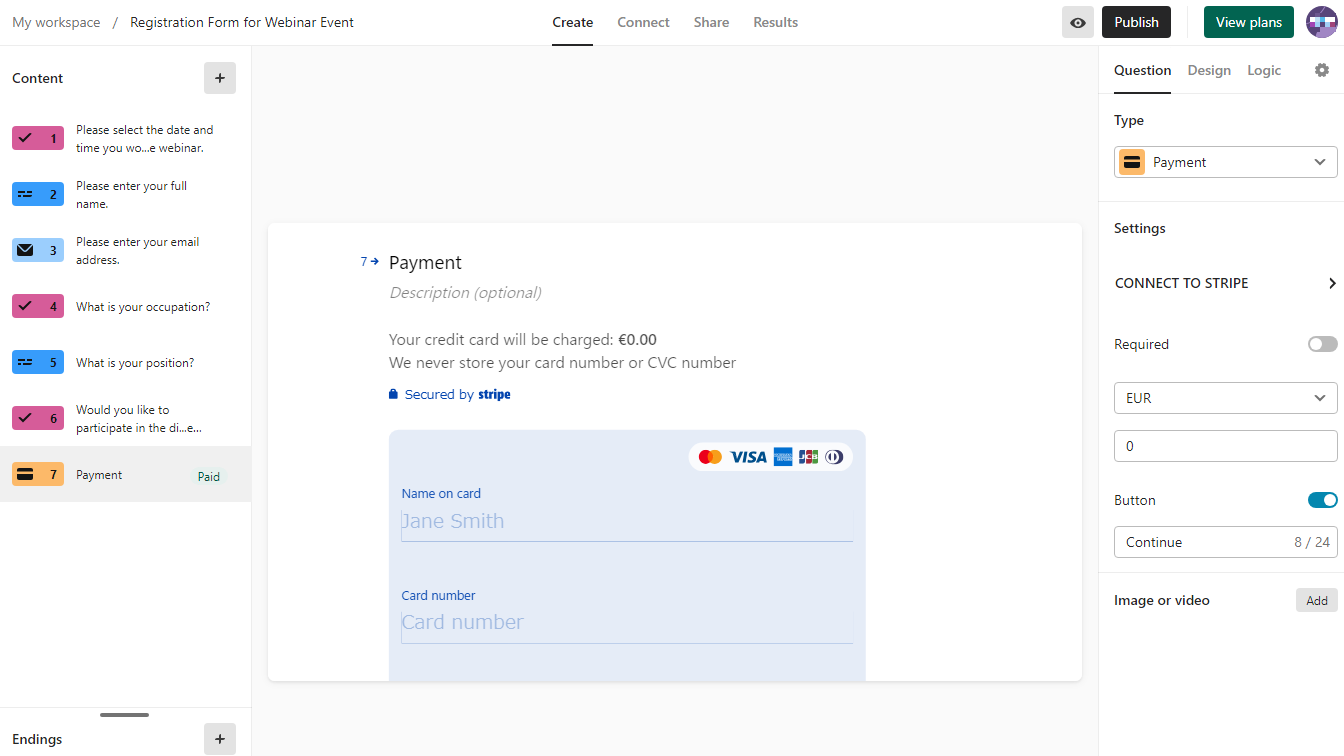Switch to the Design tab
1344x756 pixels.
[1209, 70]
